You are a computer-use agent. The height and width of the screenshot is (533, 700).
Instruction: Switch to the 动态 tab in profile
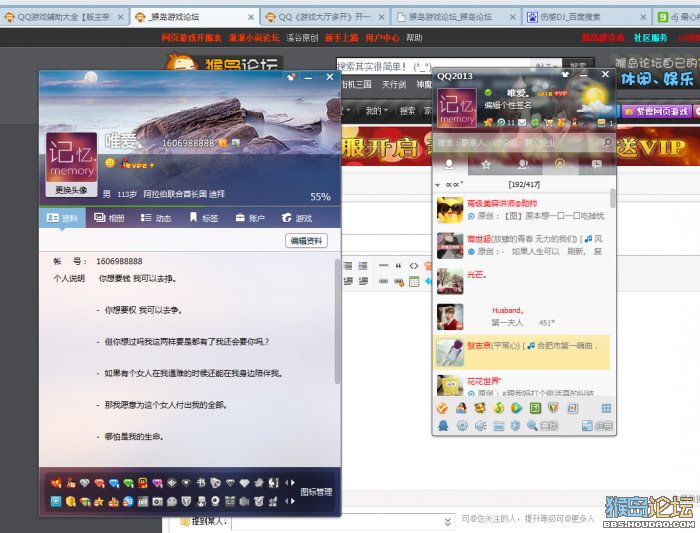[x=156, y=218]
